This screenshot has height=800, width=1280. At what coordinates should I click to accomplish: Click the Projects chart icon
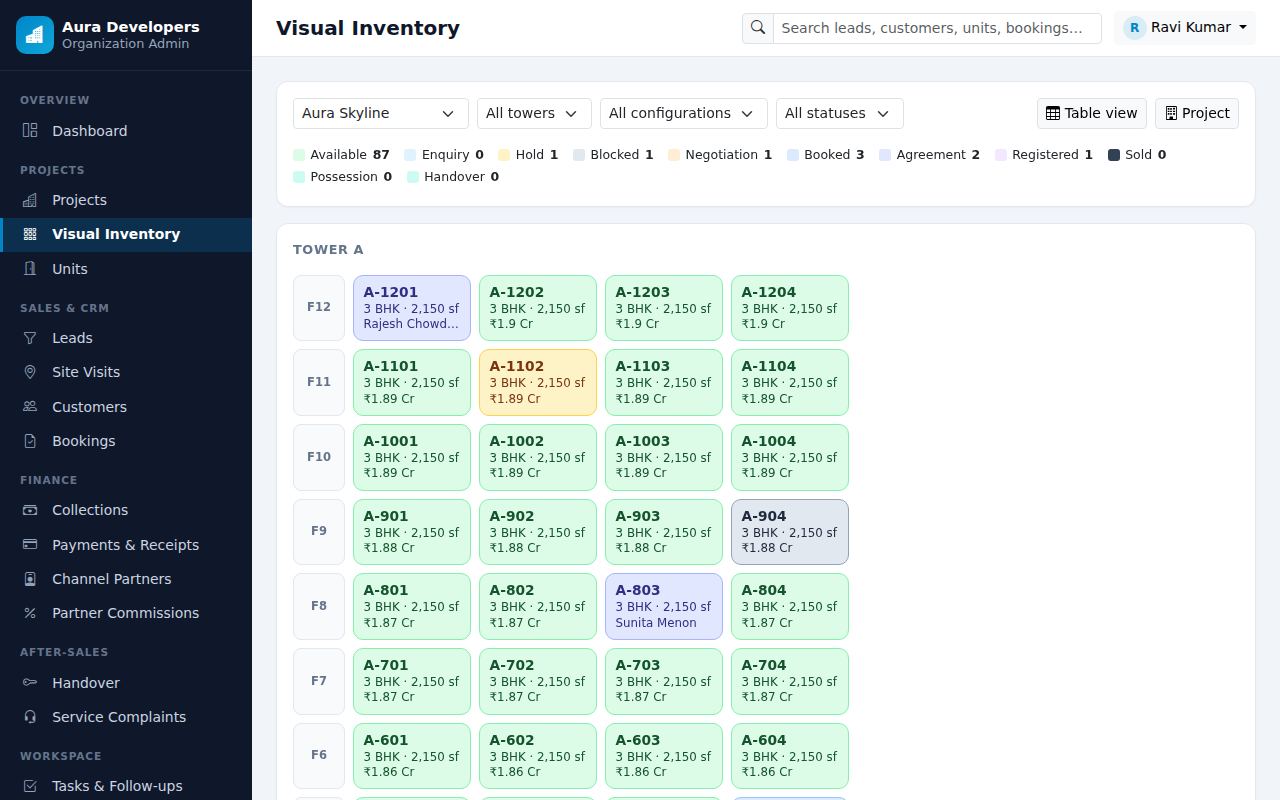pyautogui.click(x=30, y=200)
